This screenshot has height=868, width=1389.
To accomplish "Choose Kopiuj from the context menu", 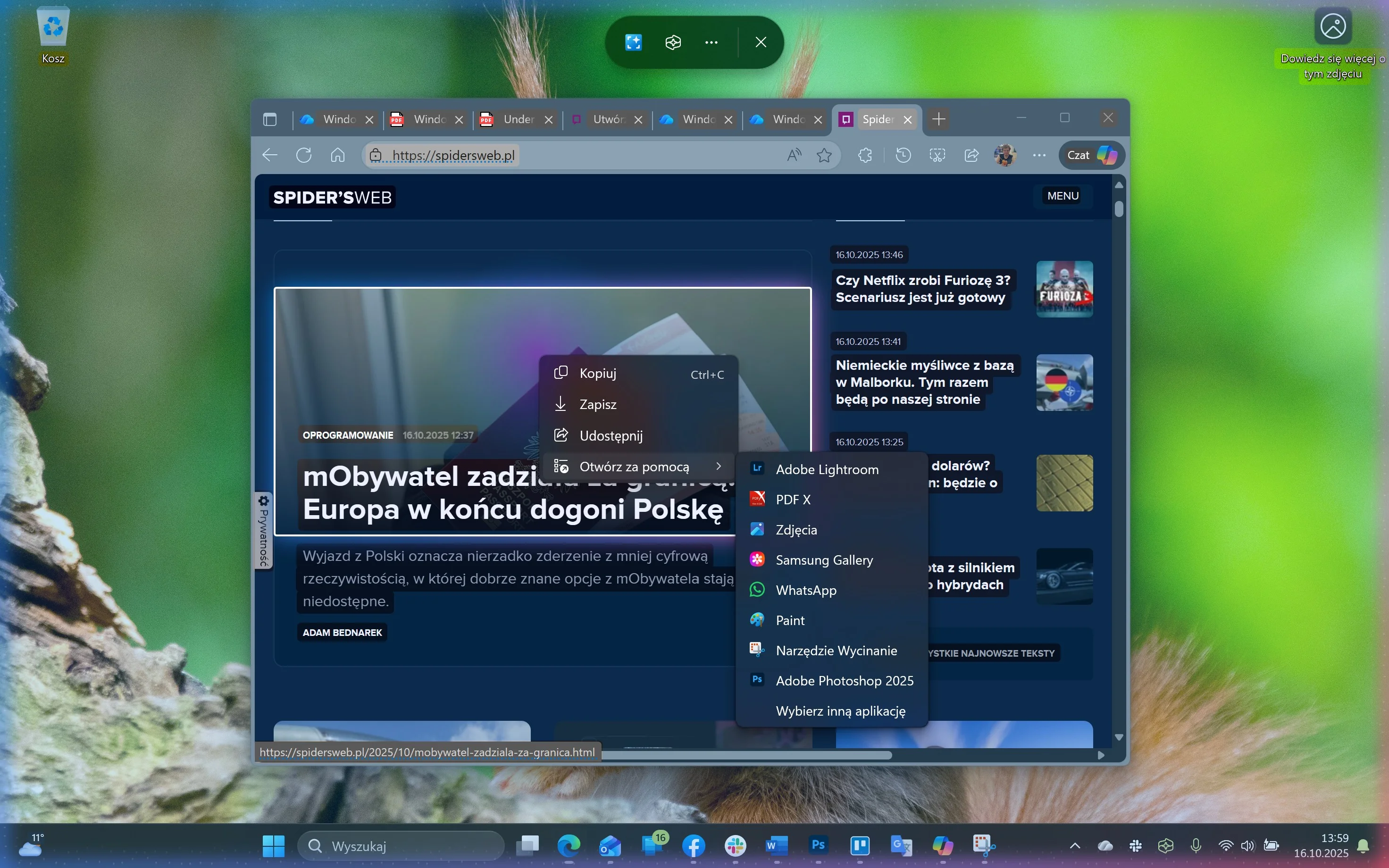I will pos(597,374).
